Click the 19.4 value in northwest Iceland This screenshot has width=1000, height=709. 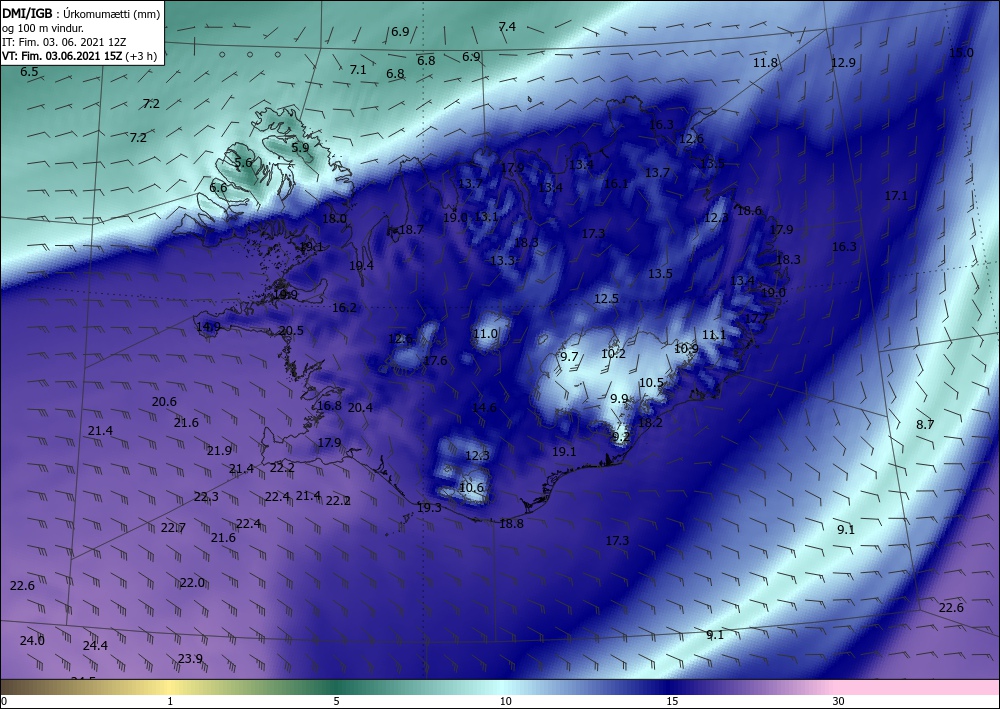tap(361, 265)
